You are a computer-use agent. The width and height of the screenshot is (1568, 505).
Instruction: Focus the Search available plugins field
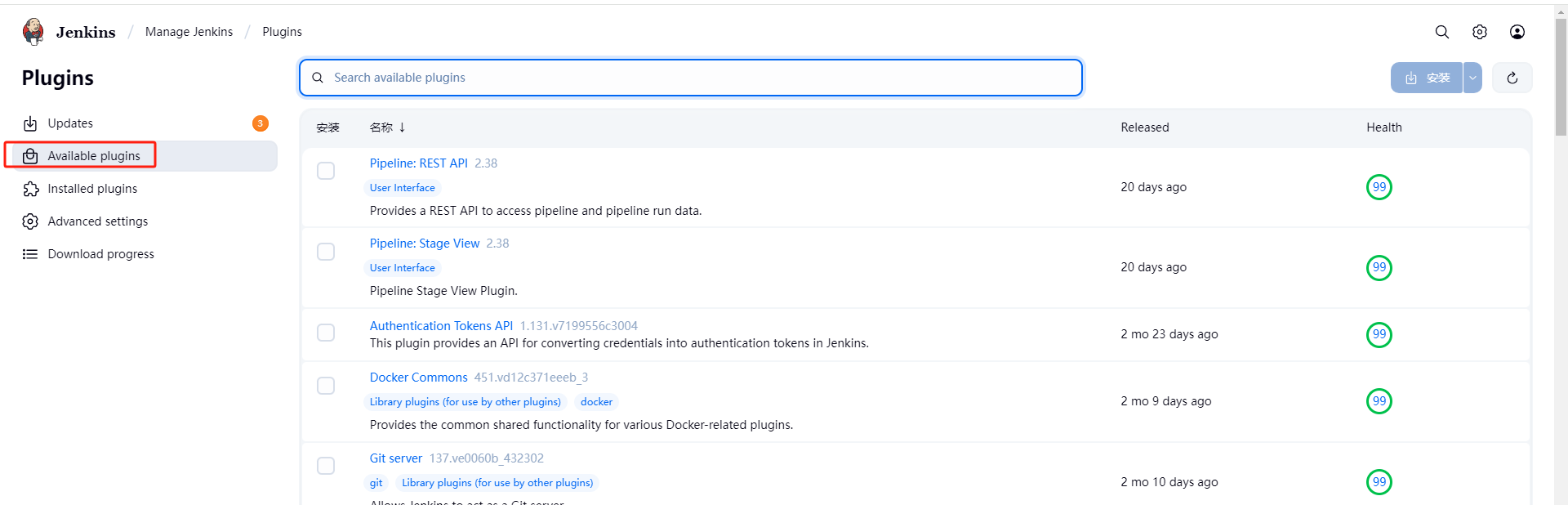[x=691, y=78]
